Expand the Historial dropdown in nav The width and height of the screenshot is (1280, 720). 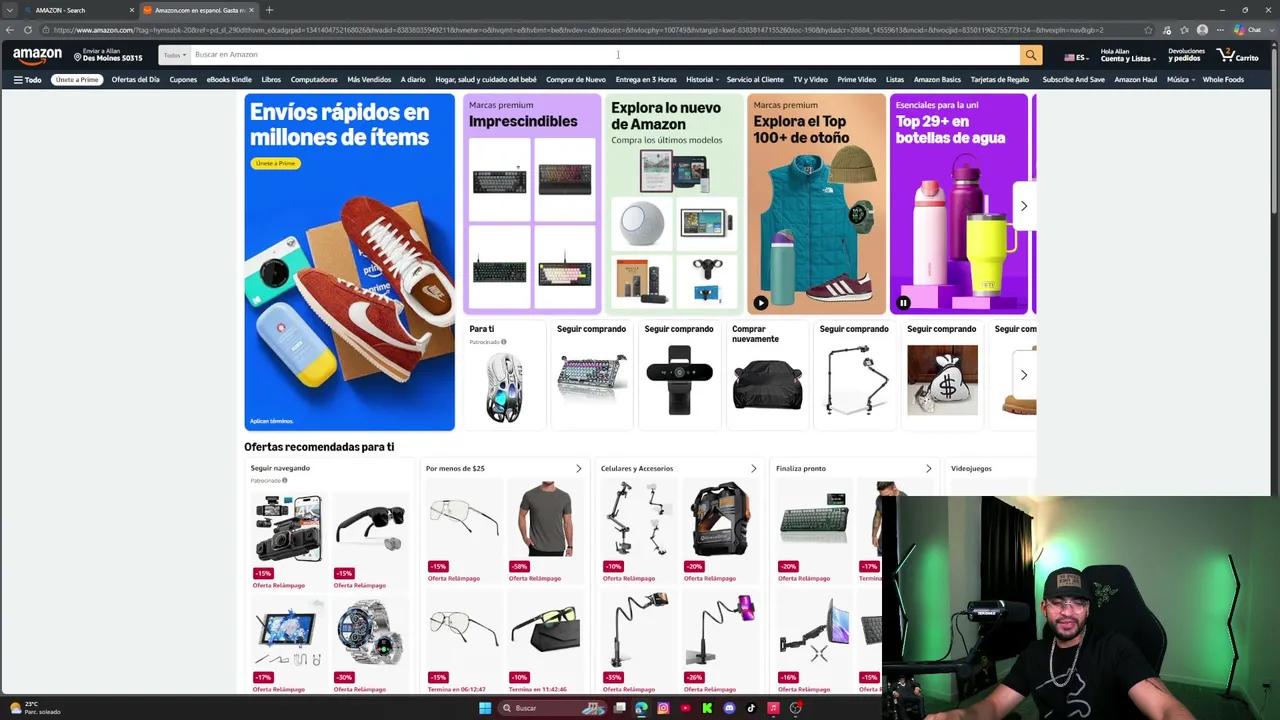pyautogui.click(x=702, y=80)
